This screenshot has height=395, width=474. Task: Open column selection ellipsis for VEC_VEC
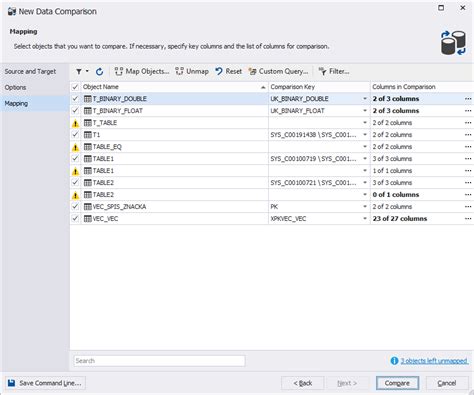coord(468,219)
